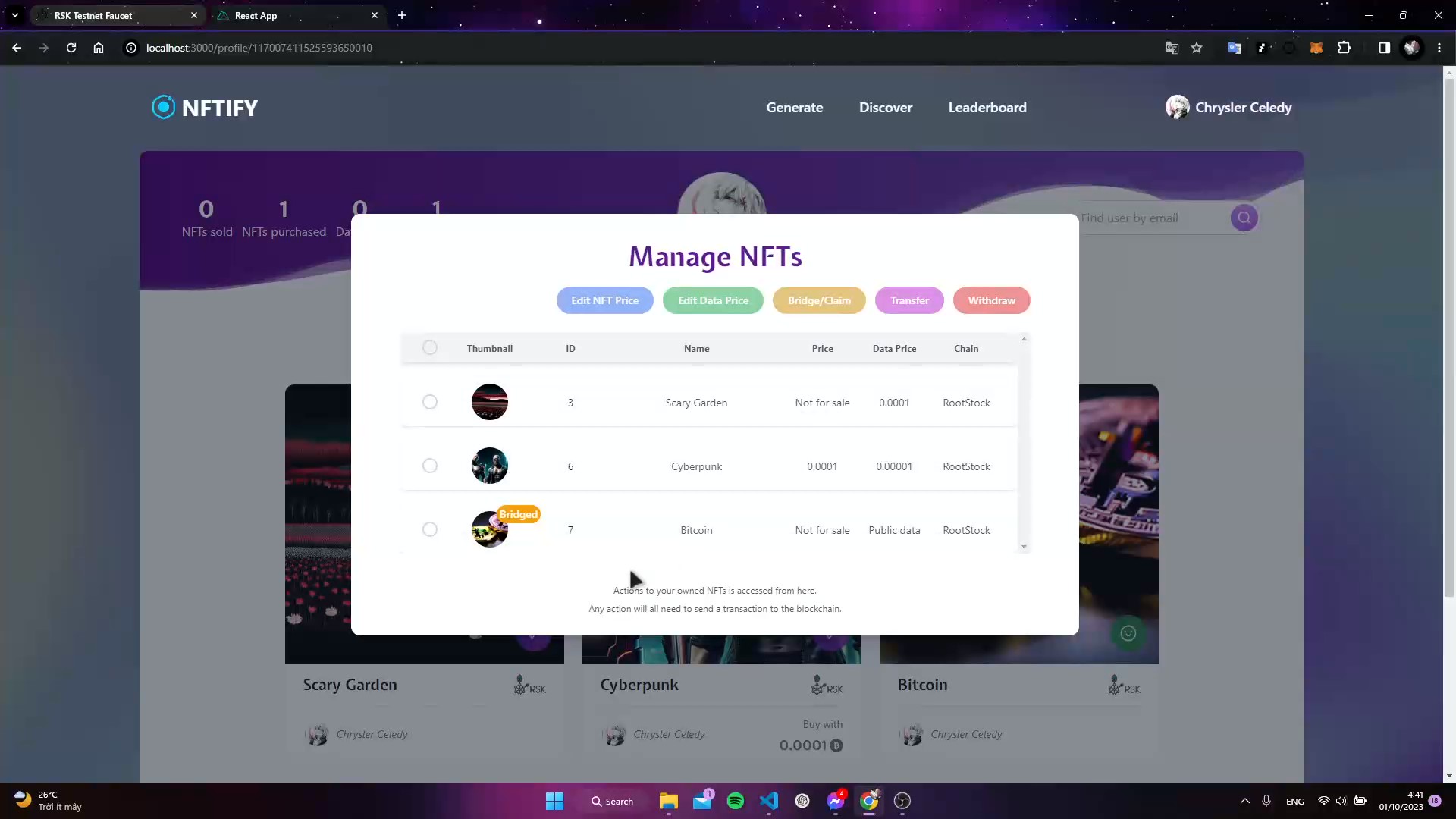
Task: Open Spotify from the taskbar
Action: tap(735, 801)
